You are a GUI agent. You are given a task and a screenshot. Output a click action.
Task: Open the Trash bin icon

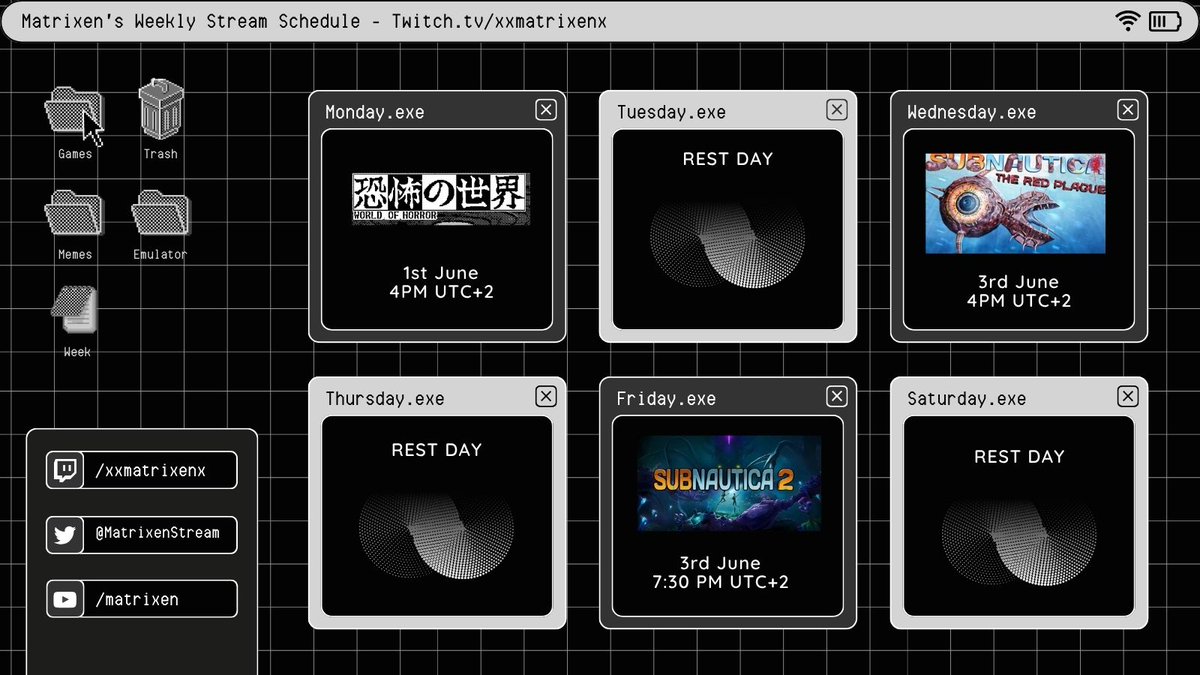point(160,108)
